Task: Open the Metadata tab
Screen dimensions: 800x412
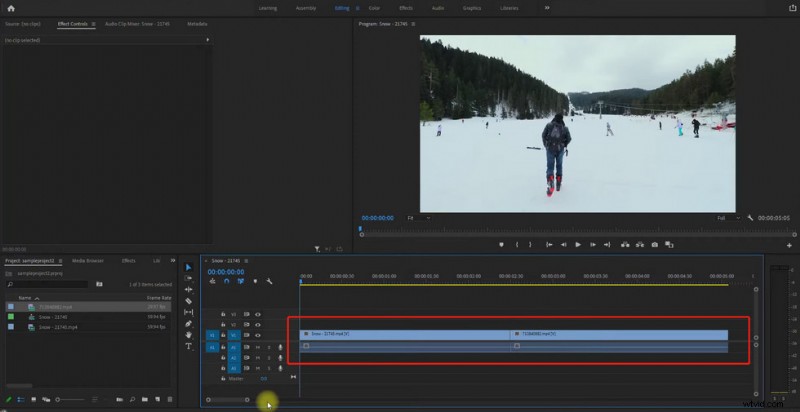Action: coord(197,24)
